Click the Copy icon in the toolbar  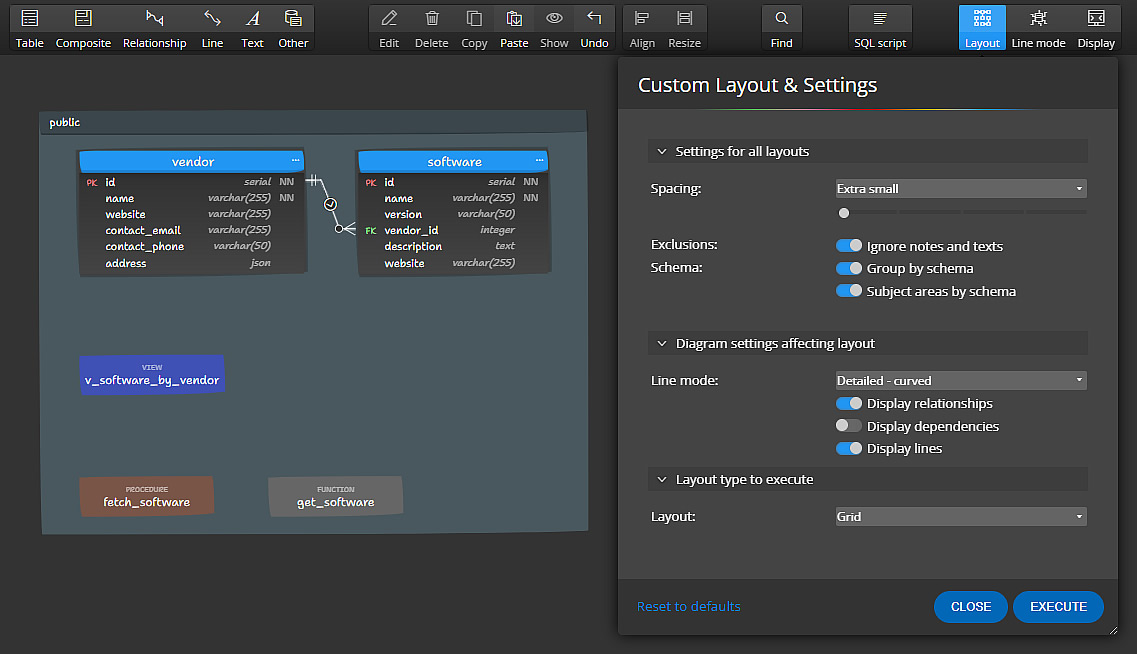(474, 28)
